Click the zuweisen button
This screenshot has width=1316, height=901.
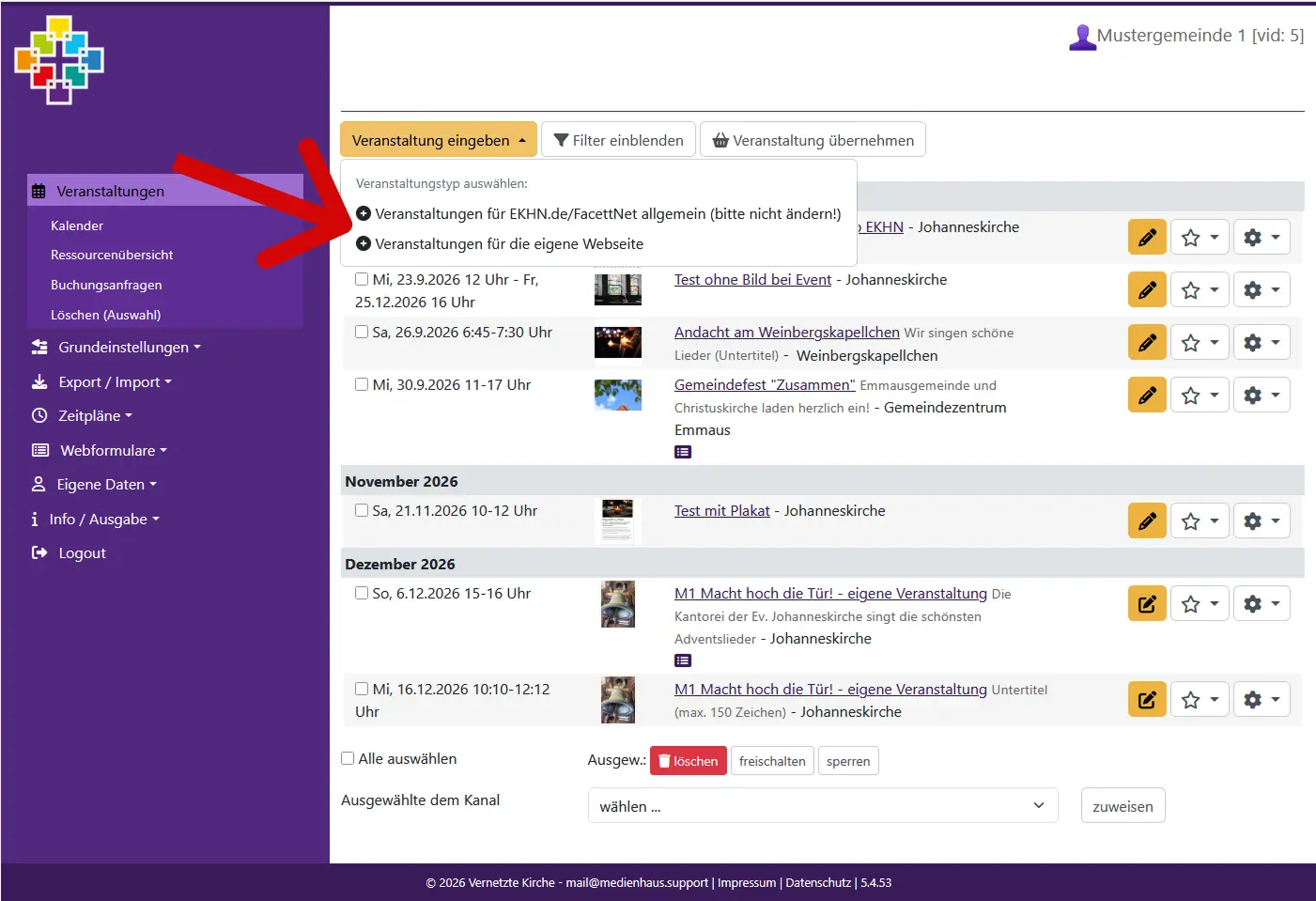pos(1122,806)
